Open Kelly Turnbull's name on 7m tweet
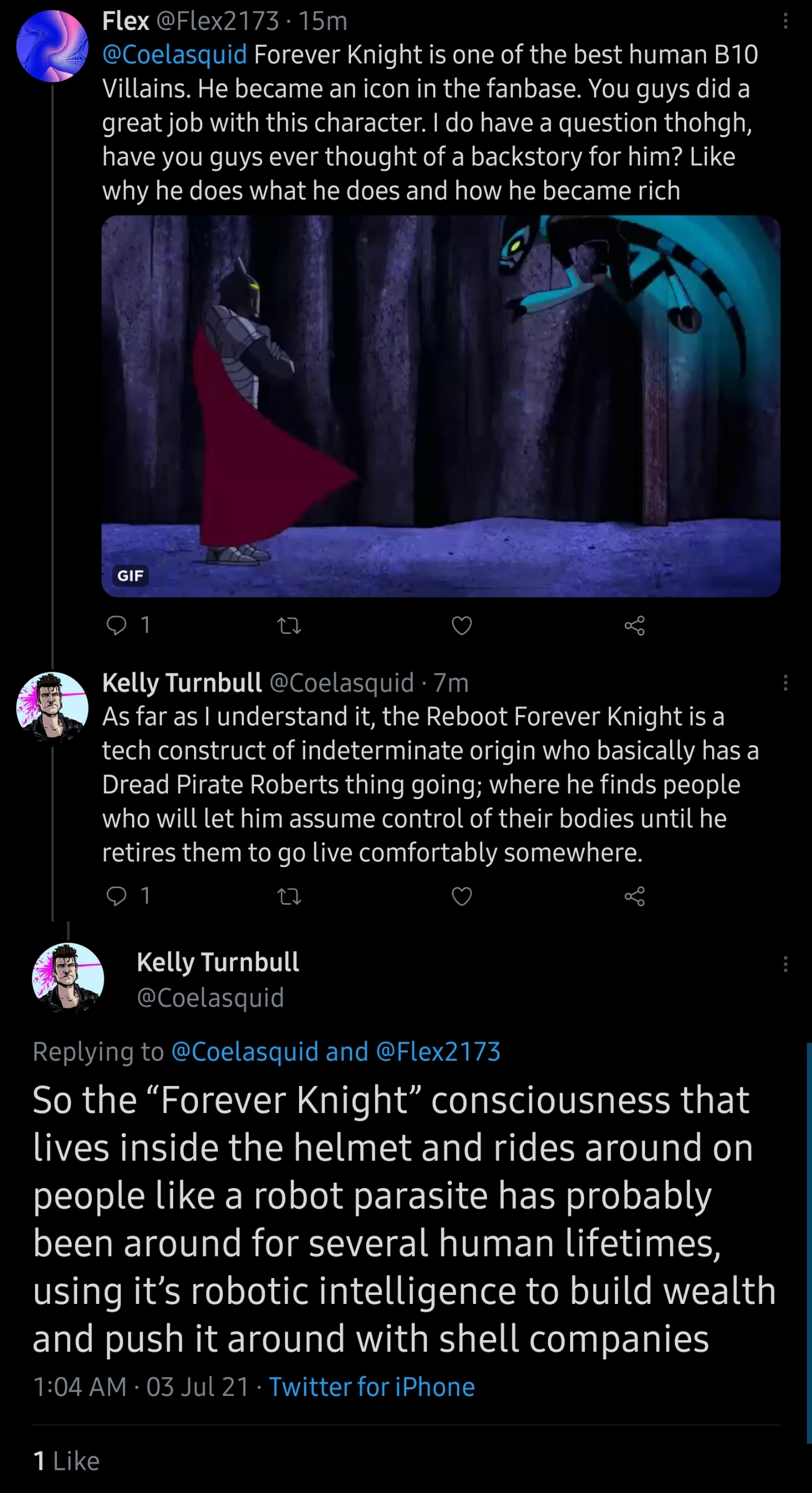This screenshot has width=812, height=1493. click(182, 683)
